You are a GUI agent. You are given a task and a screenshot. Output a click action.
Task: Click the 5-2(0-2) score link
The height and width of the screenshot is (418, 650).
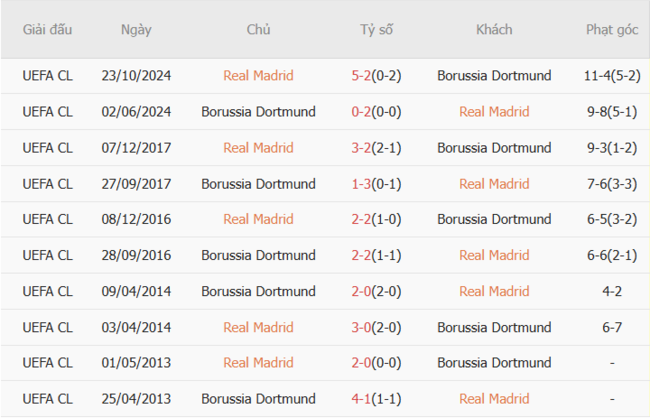376,76
